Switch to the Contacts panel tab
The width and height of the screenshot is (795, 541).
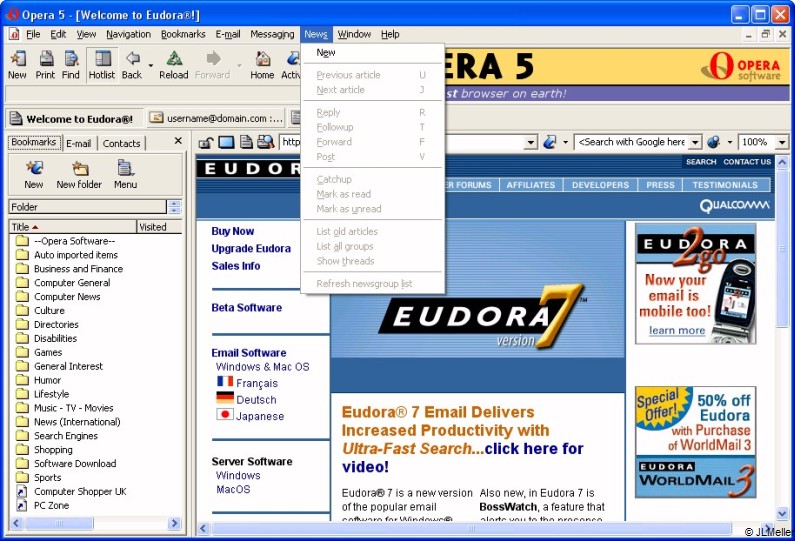coord(121,143)
